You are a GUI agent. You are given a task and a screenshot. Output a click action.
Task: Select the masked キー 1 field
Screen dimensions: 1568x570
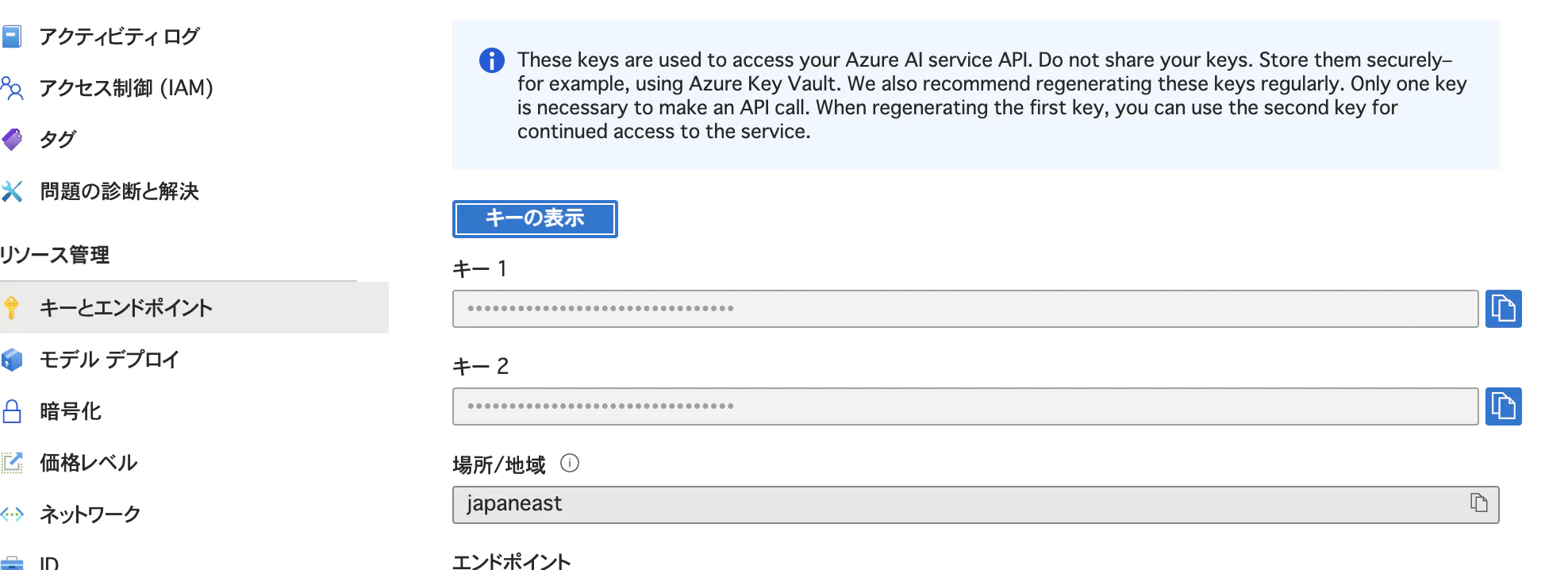964,309
